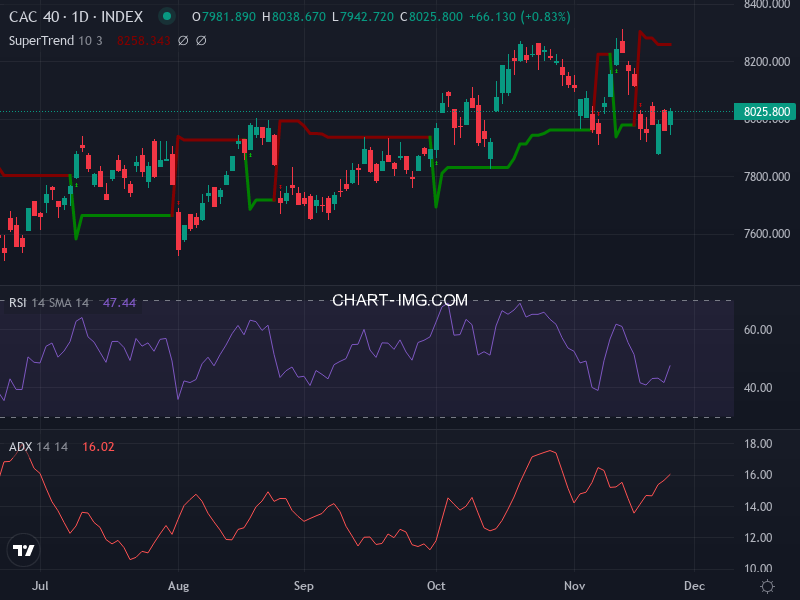Click the Nov label on the time axis
The image size is (800, 600).
(575, 585)
